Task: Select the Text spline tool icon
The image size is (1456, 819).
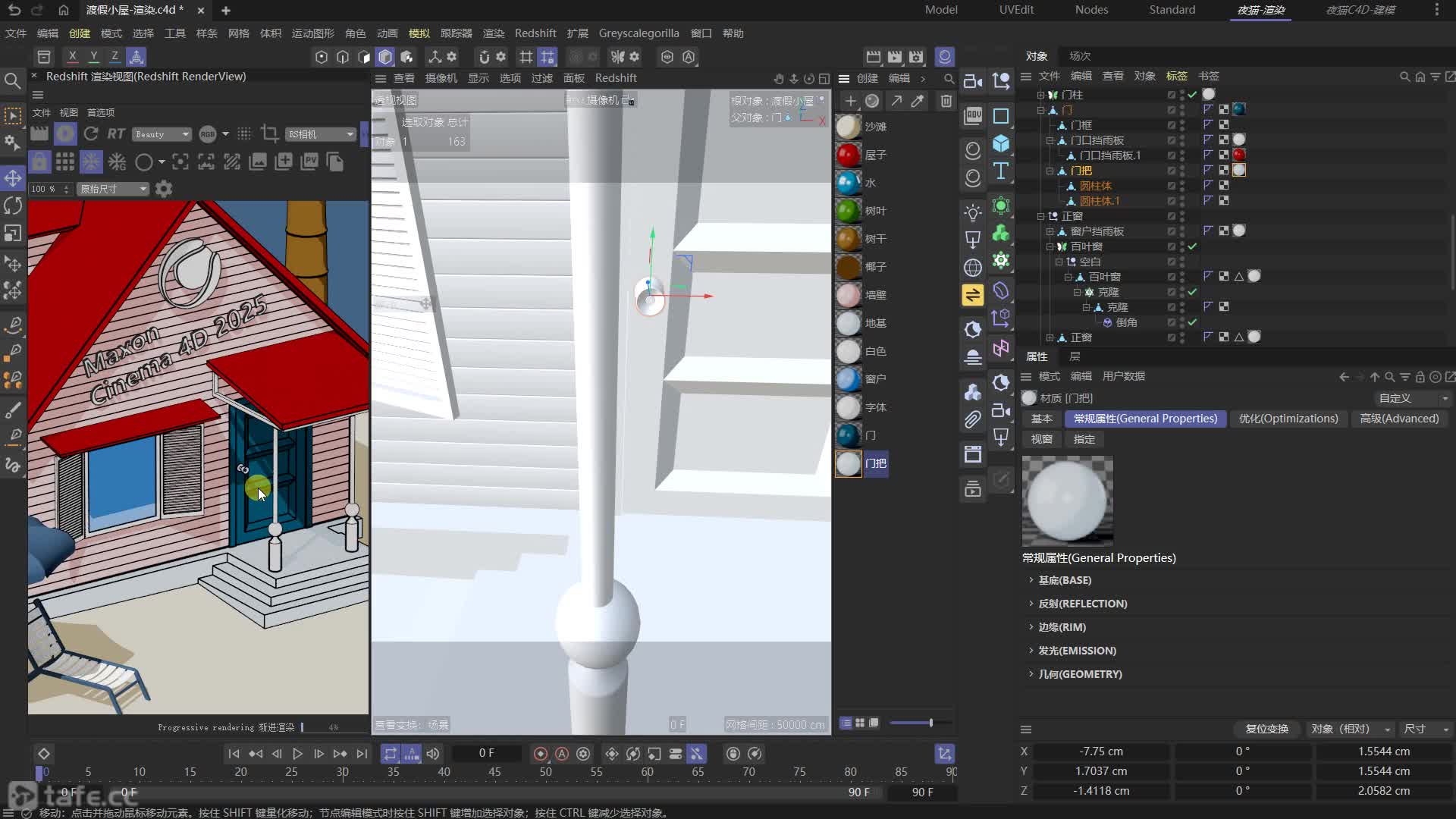Action: [1001, 171]
